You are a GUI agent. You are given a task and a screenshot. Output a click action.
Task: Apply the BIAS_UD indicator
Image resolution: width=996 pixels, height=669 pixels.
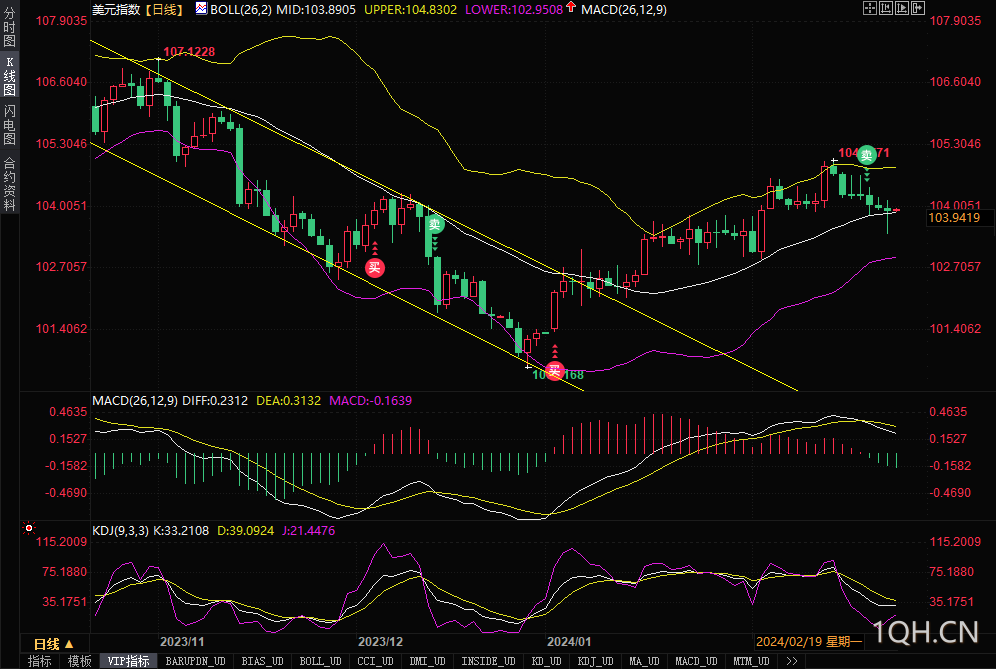pos(262,661)
